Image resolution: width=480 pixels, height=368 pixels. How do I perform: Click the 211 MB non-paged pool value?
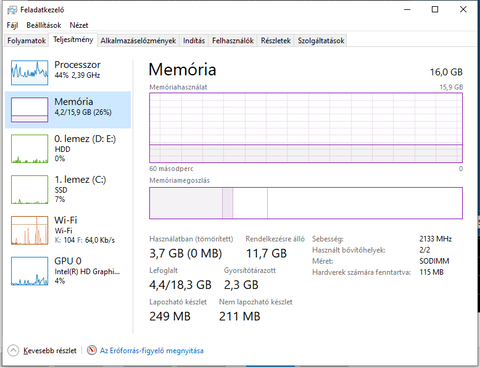tap(239, 316)
